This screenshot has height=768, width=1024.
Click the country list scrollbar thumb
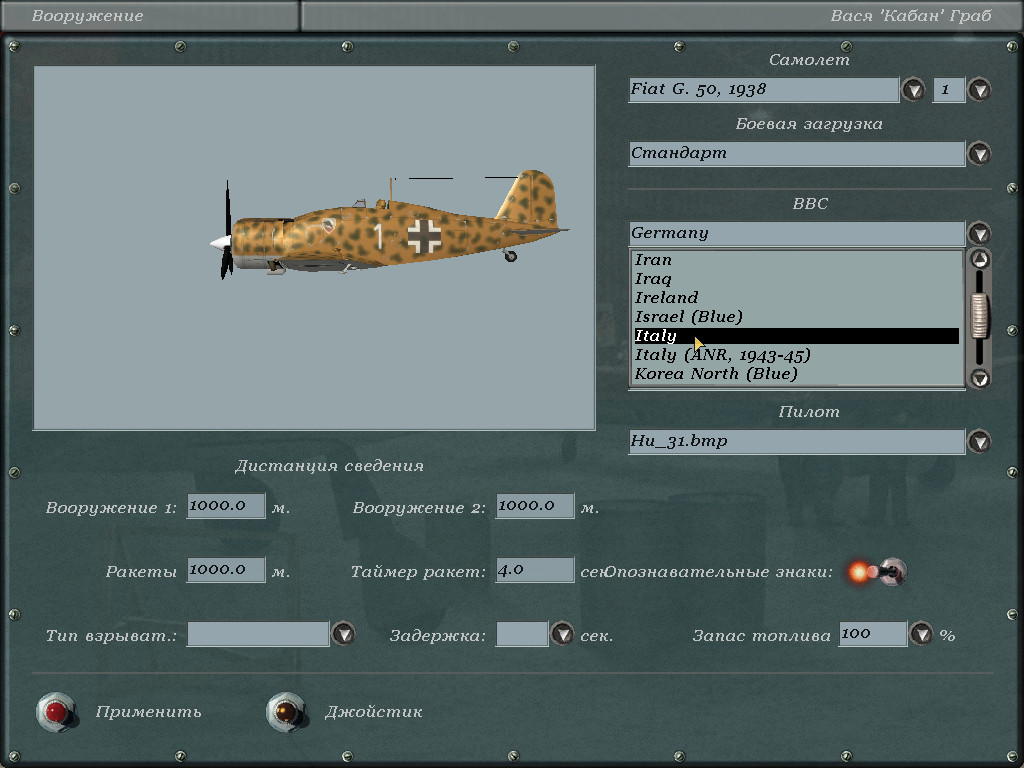tap(979, 316)
